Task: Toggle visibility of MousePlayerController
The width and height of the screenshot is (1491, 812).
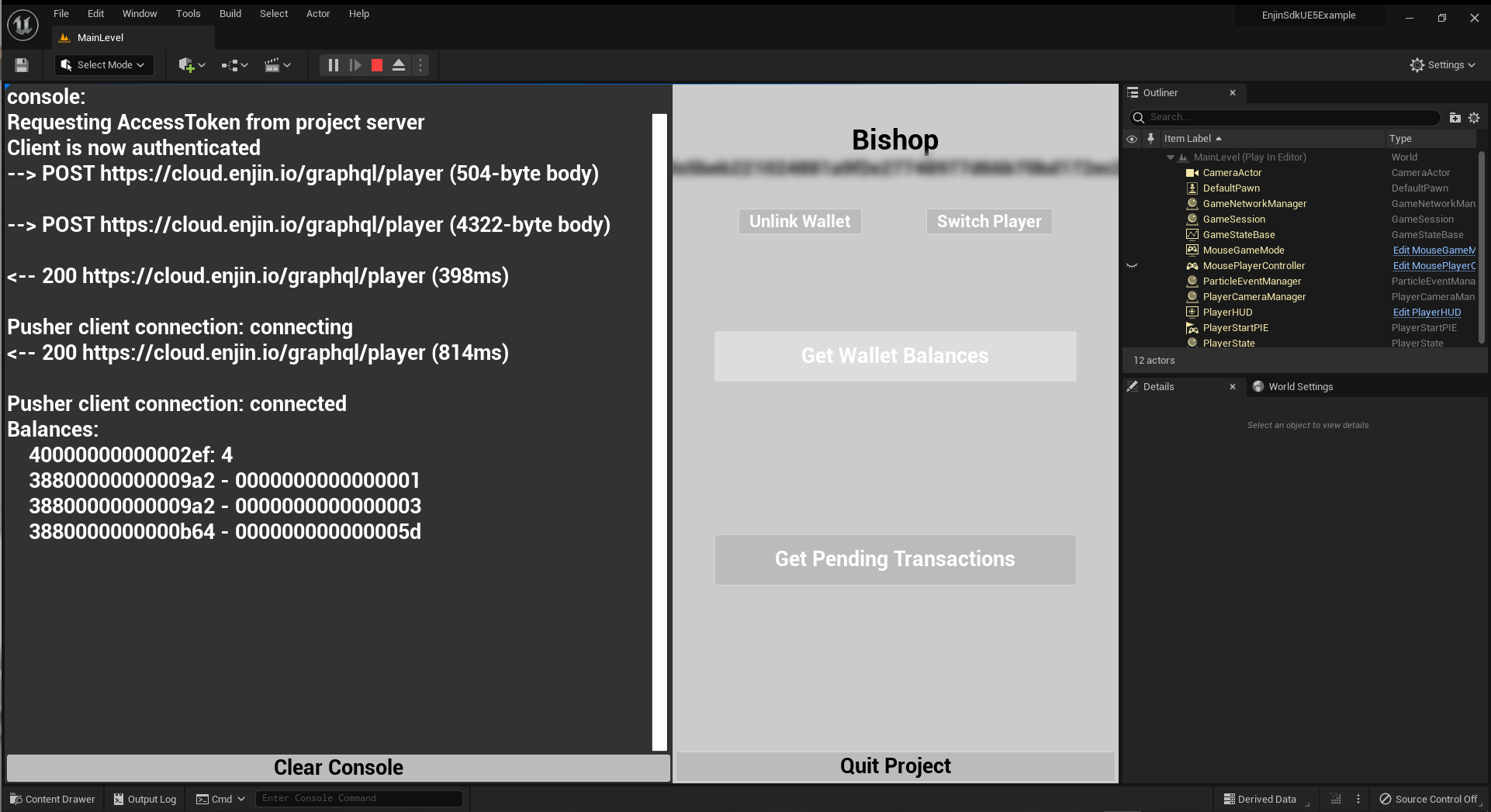Action: [1132, 266]
